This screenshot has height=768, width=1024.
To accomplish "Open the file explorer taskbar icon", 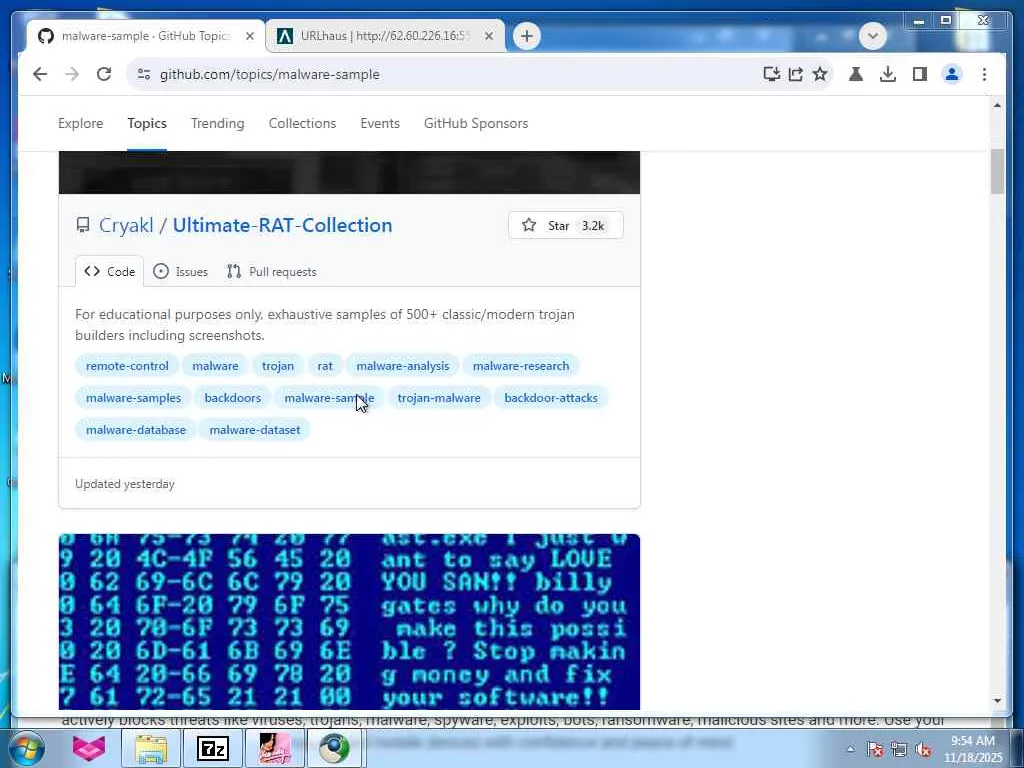I will [x=151, y=748].
